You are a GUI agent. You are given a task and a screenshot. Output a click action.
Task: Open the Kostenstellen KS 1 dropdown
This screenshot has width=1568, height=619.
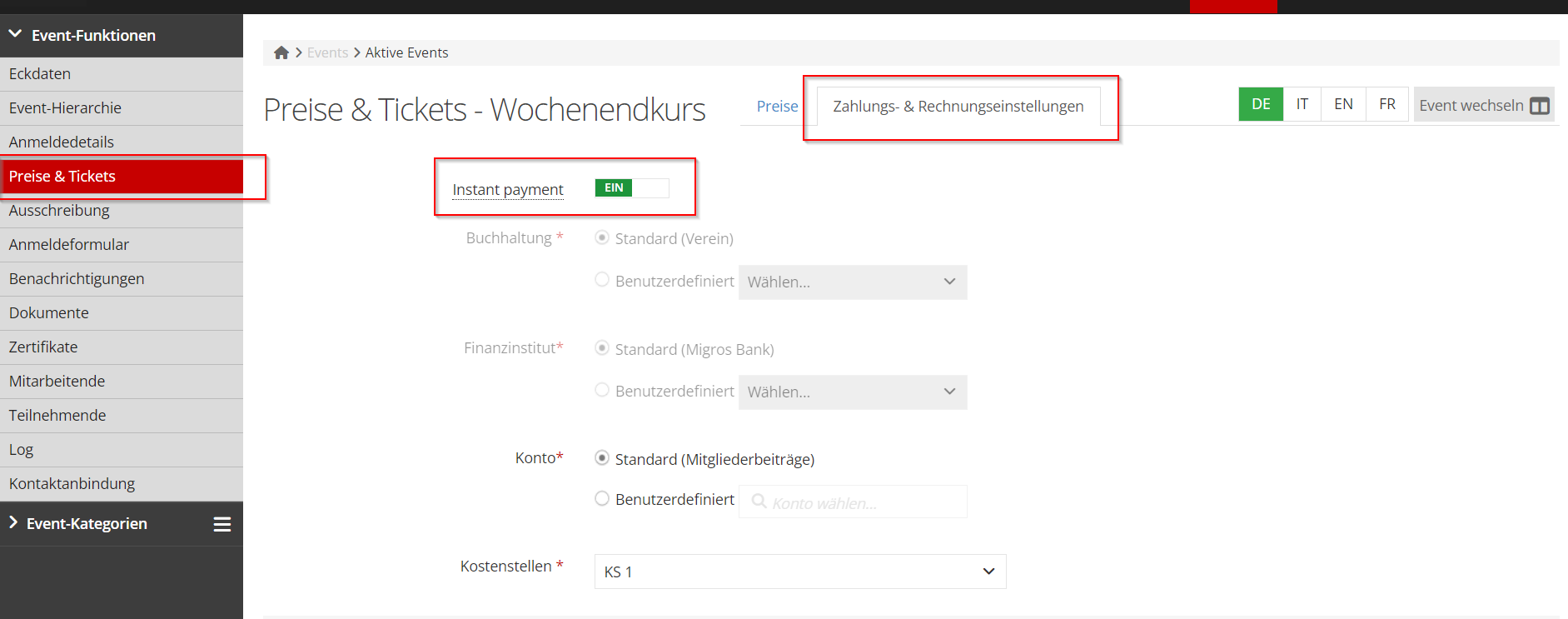coord(800,572)
